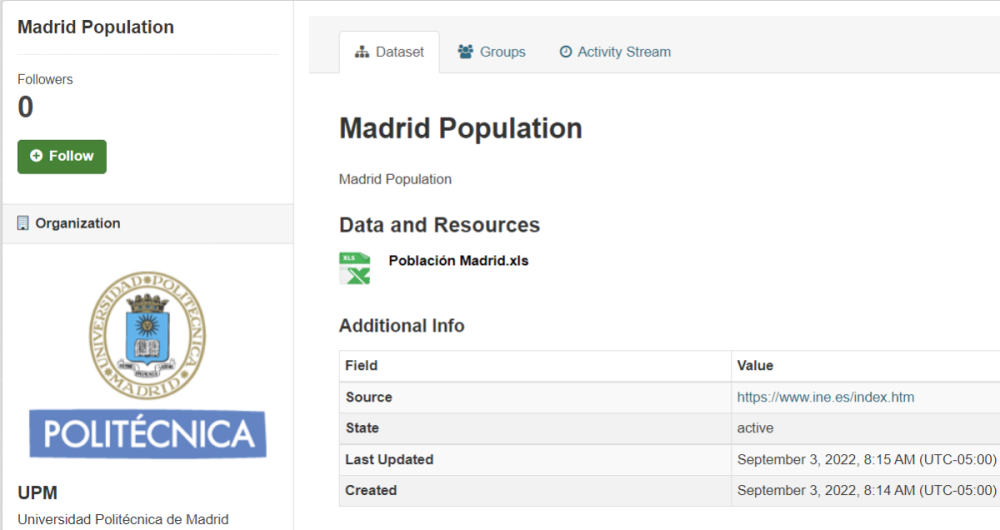Click the users icon beside Groups
Viewport: 1000px width, 530px height.
[x=465, y=52]
